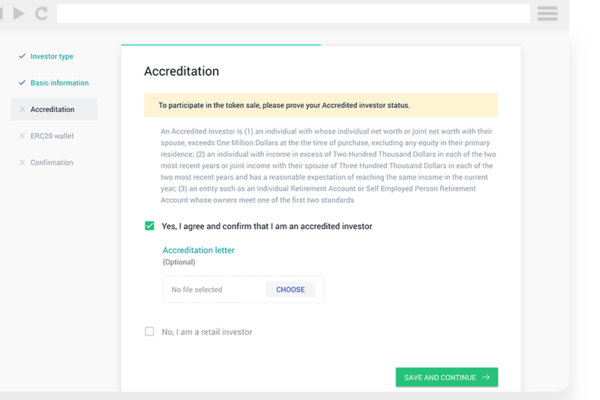The image size is (600, 400).
Task: Open the ERC20 wallet step
Action: pyautogui.click(x=52, y=136)
